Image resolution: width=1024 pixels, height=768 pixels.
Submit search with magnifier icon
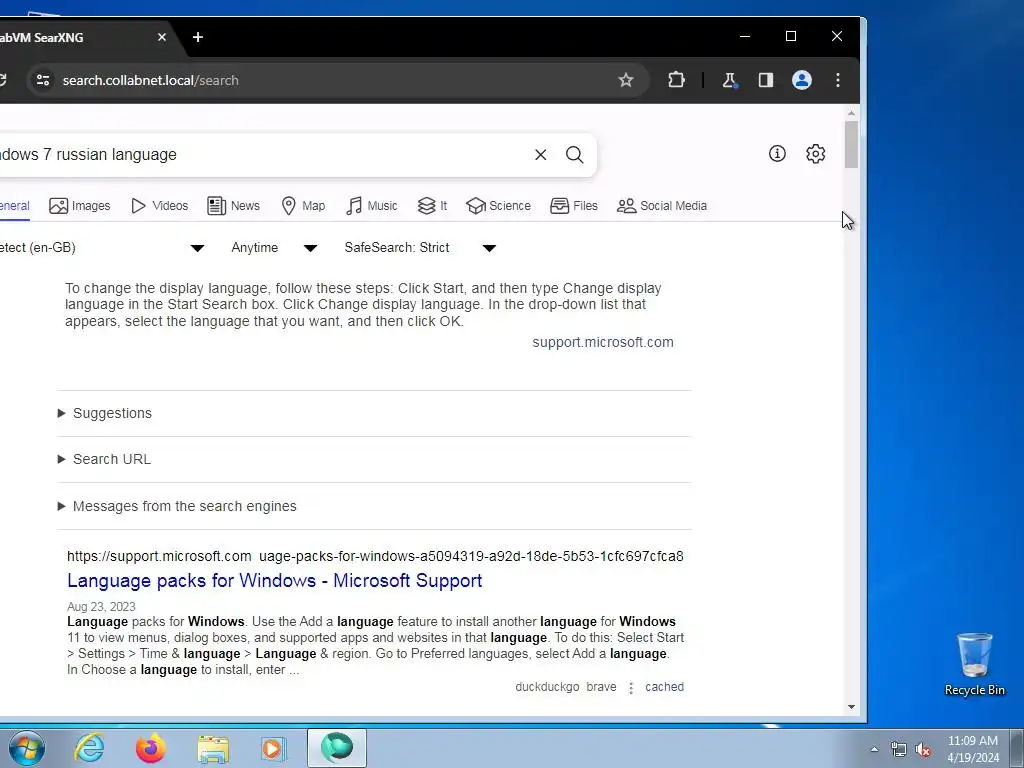click(575, 155)
